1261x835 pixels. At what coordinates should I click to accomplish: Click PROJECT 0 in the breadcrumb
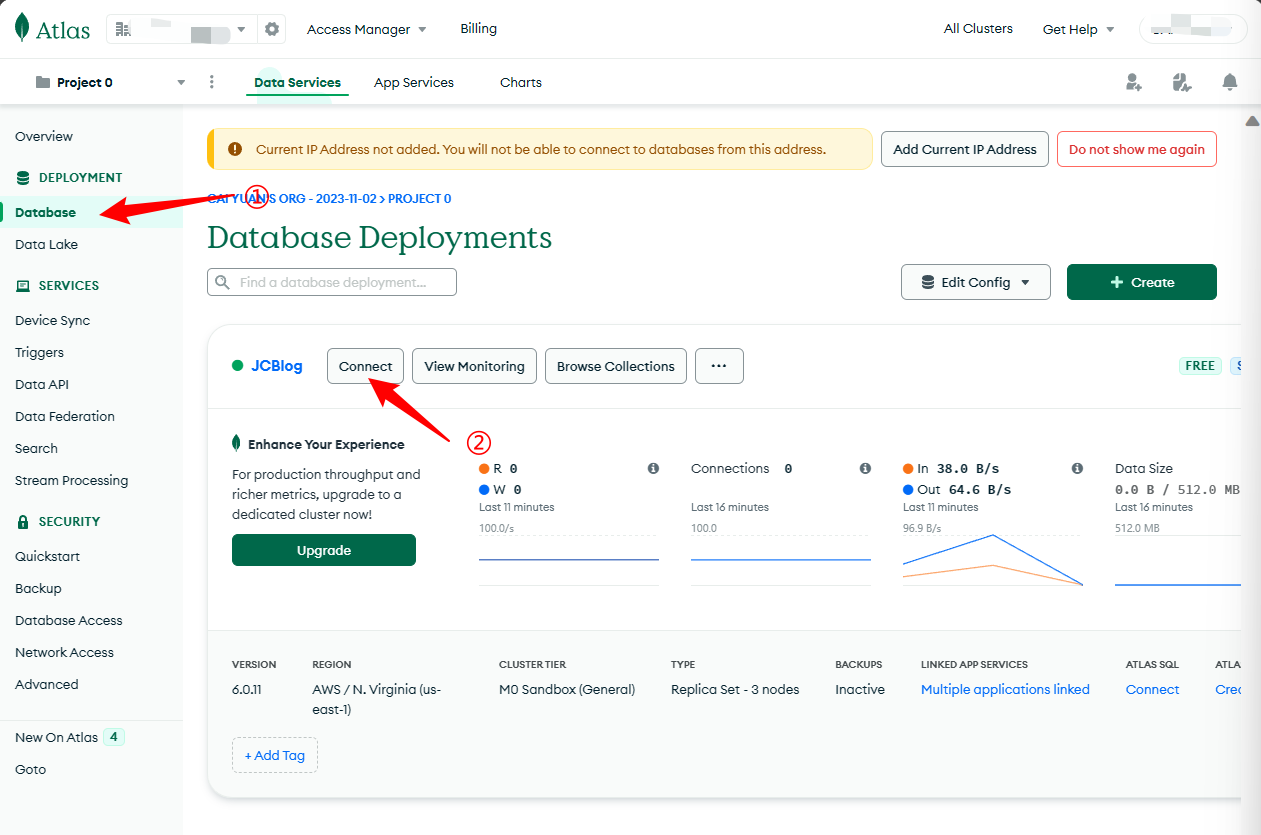[420, 199]
